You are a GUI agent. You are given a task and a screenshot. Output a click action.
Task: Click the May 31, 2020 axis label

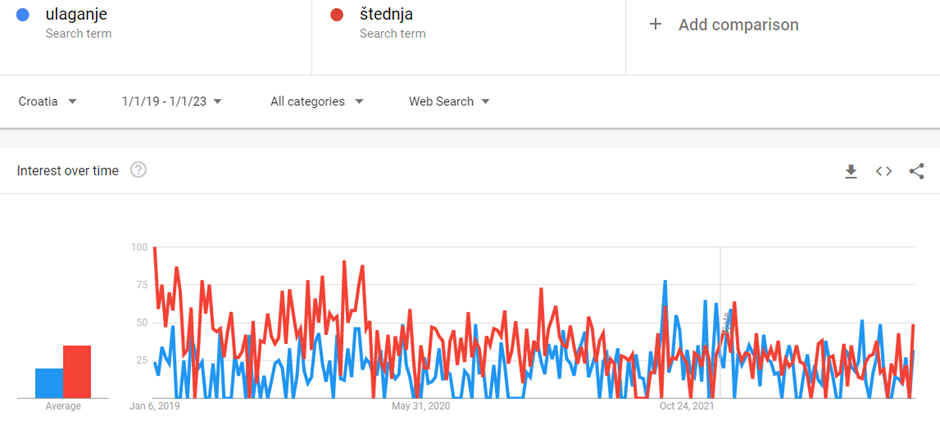tap(420, 406)
